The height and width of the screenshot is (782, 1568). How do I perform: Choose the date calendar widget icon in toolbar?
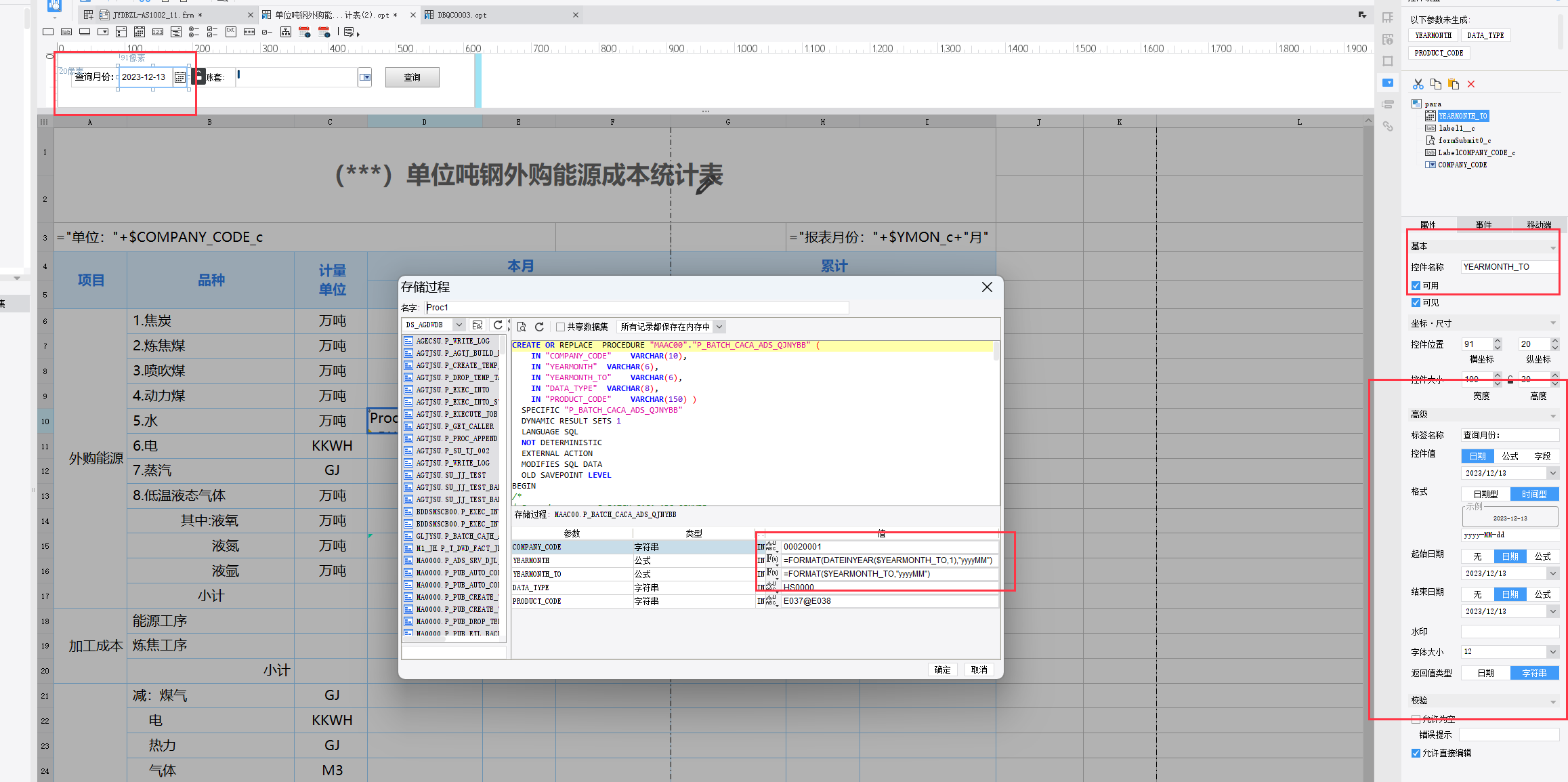pyautogui.click(x=140, y=32)
